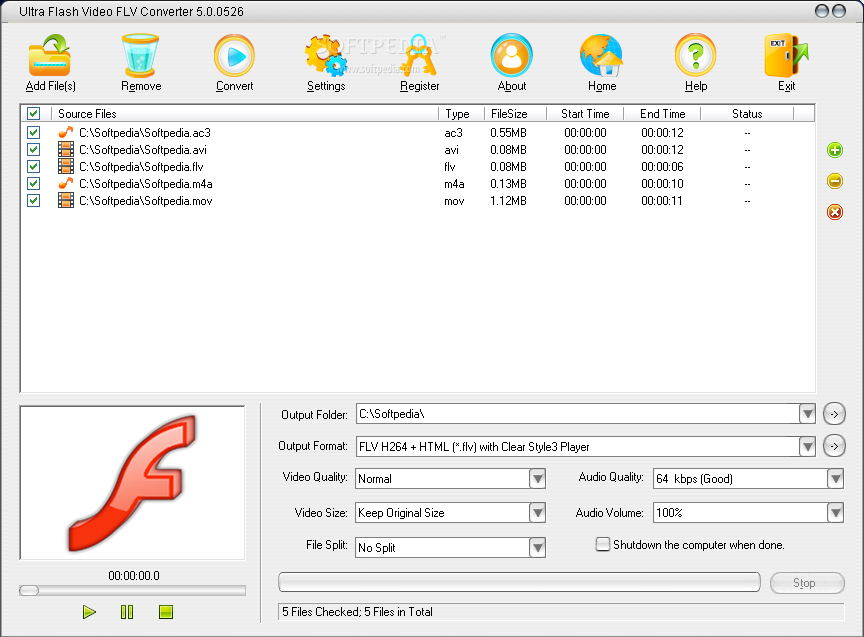Sort by End Time column header

tap(662, 114)
